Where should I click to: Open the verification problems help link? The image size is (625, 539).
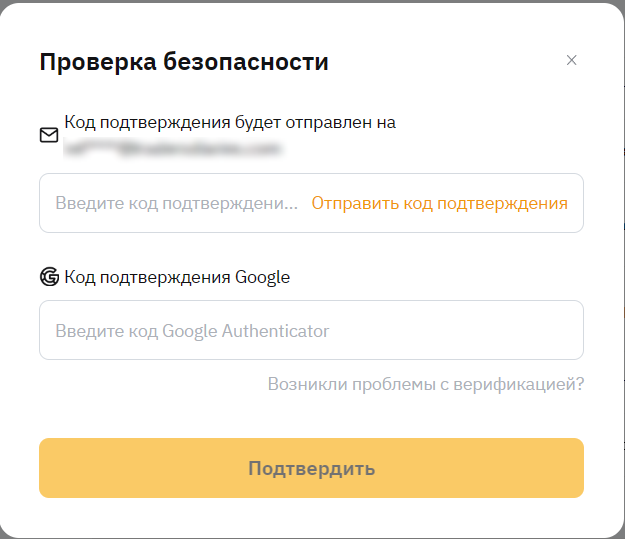(x=425, y=384)
